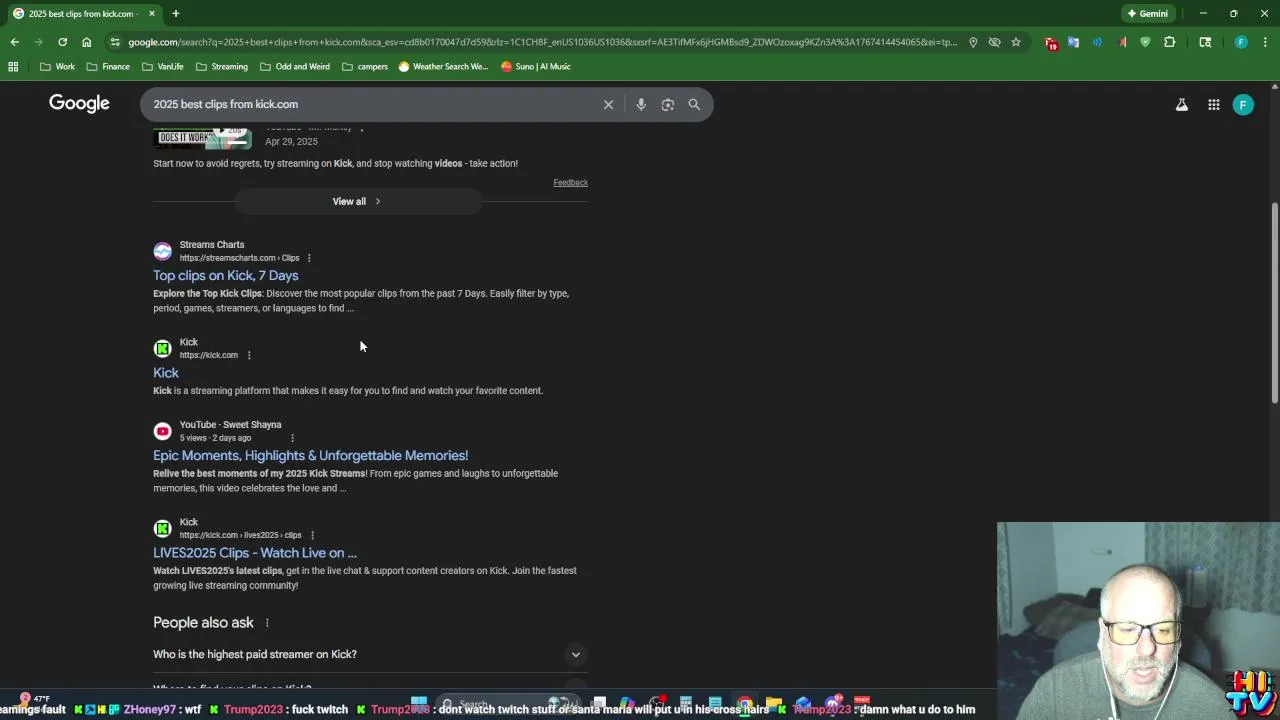Viewport: 1280px width, 720px height.
Task: Open LIVES2025 Clips result link
Action: 255,553
